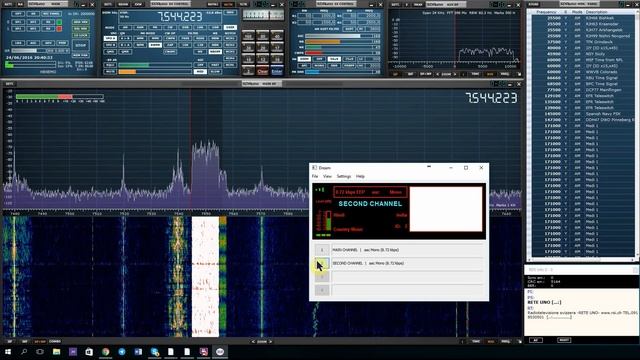
Task: Select CW mode in RX Control
Action: (170, 27)
